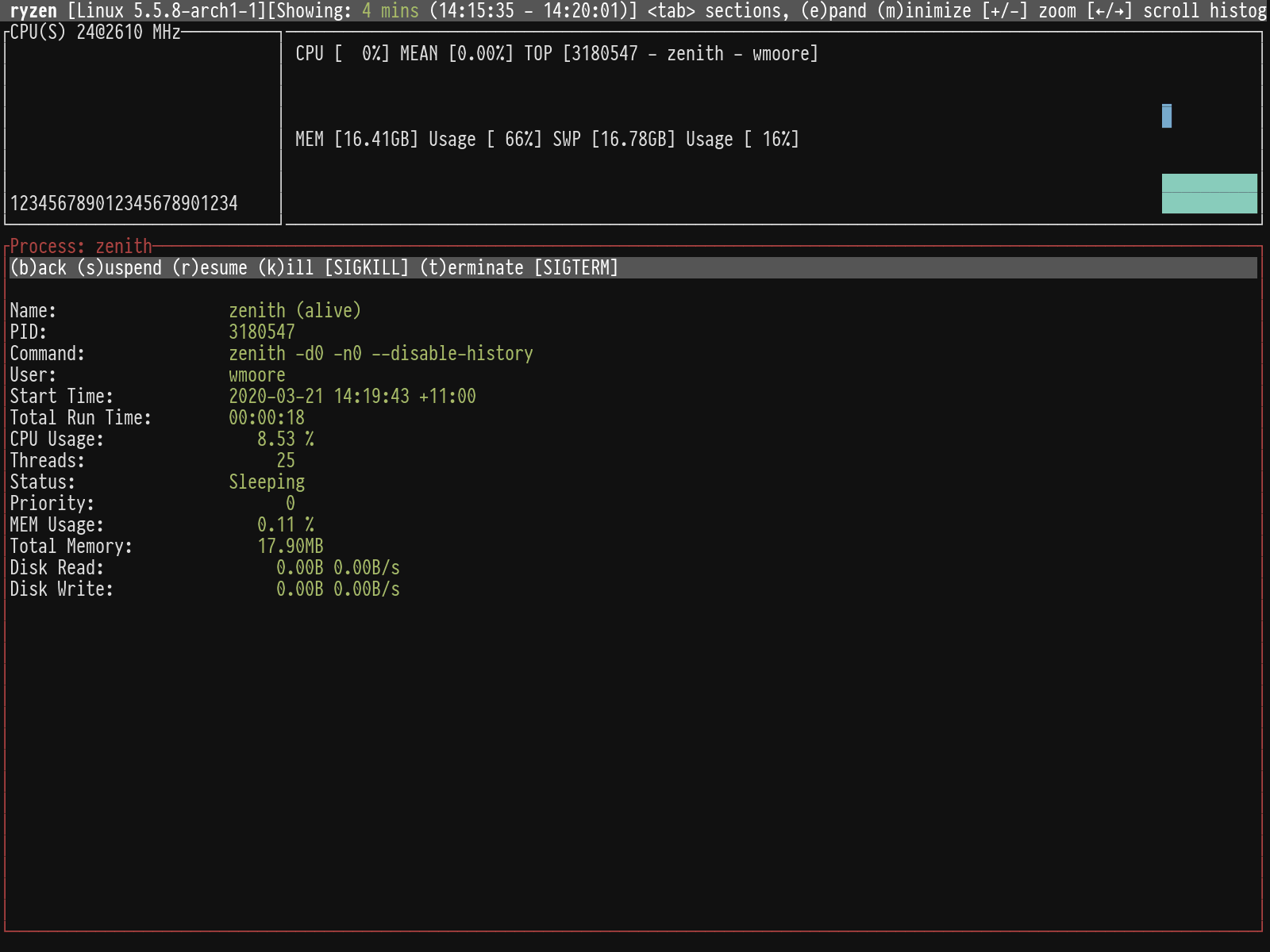Viewport: 1270px width, 952px height.
Task: Click the 'Name:' label
Action: pos(33,311)
